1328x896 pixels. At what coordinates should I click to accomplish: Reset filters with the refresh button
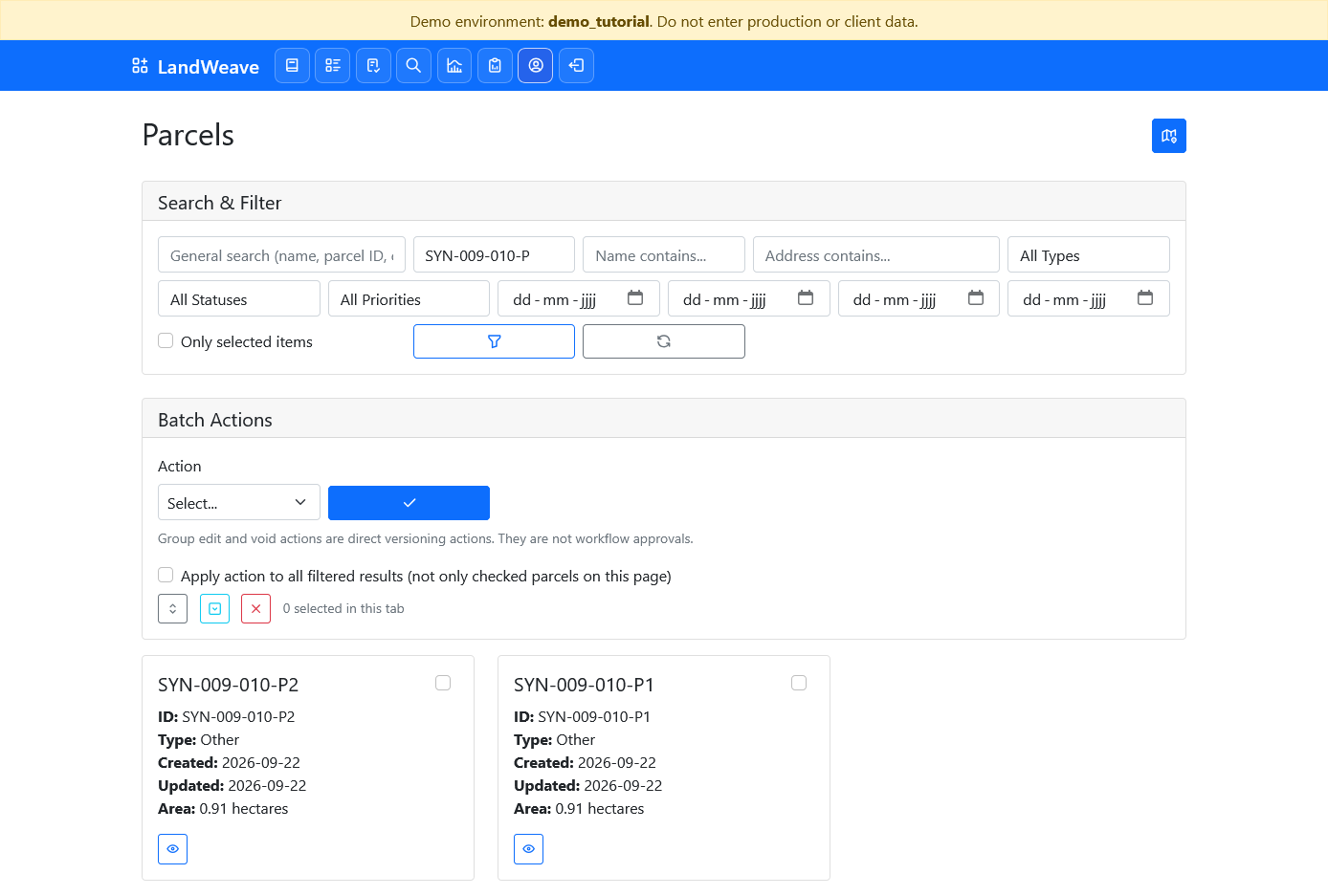(664, 341)
